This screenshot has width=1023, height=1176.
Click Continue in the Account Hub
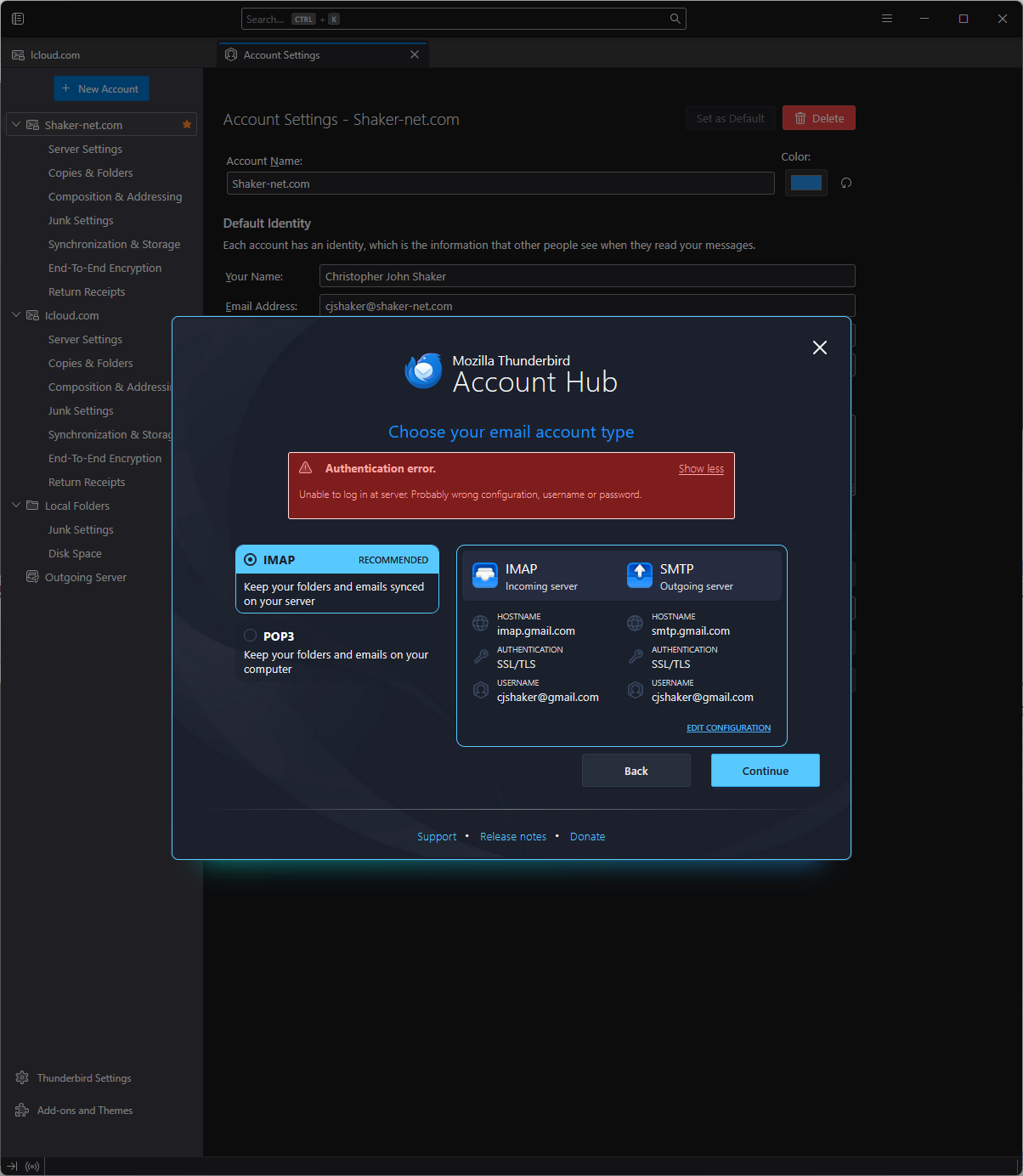[x=766, y=771]
